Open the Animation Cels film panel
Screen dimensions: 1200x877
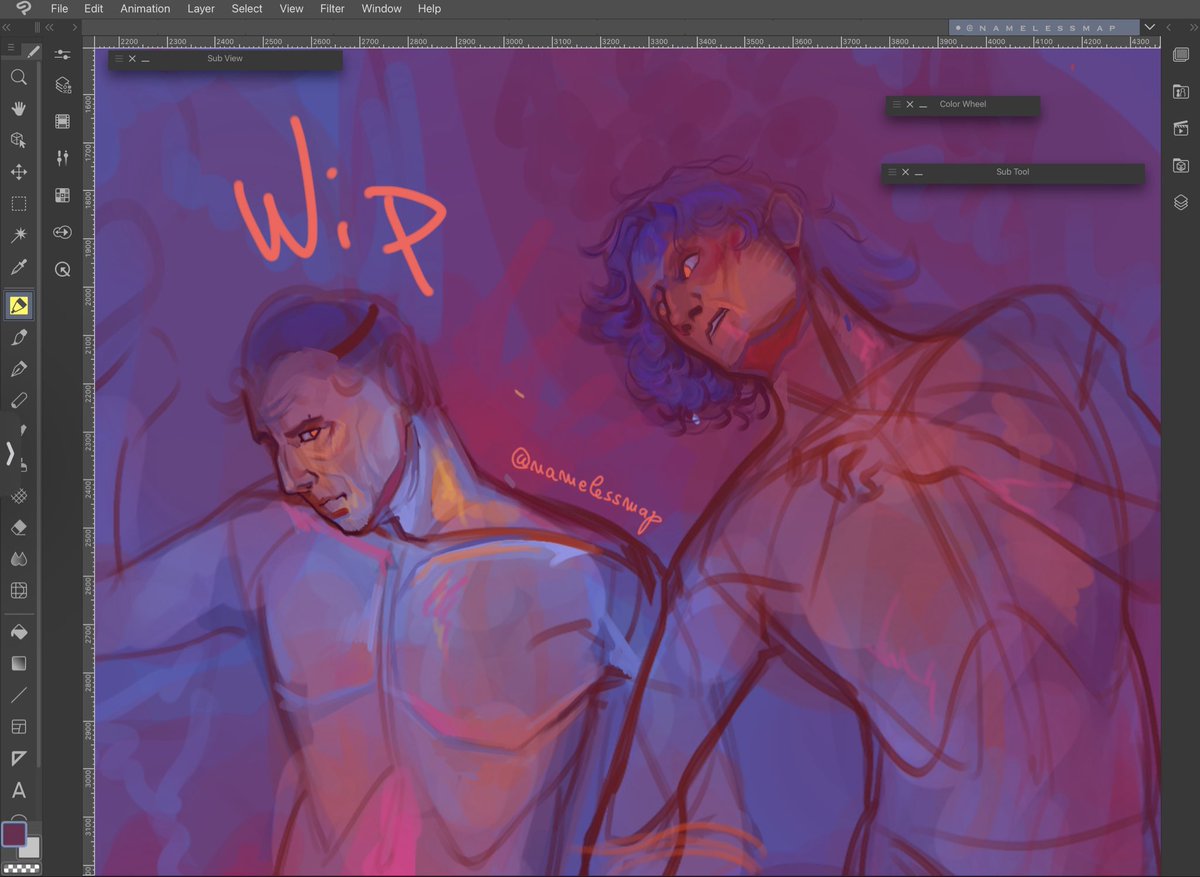(x=62, y=122)
